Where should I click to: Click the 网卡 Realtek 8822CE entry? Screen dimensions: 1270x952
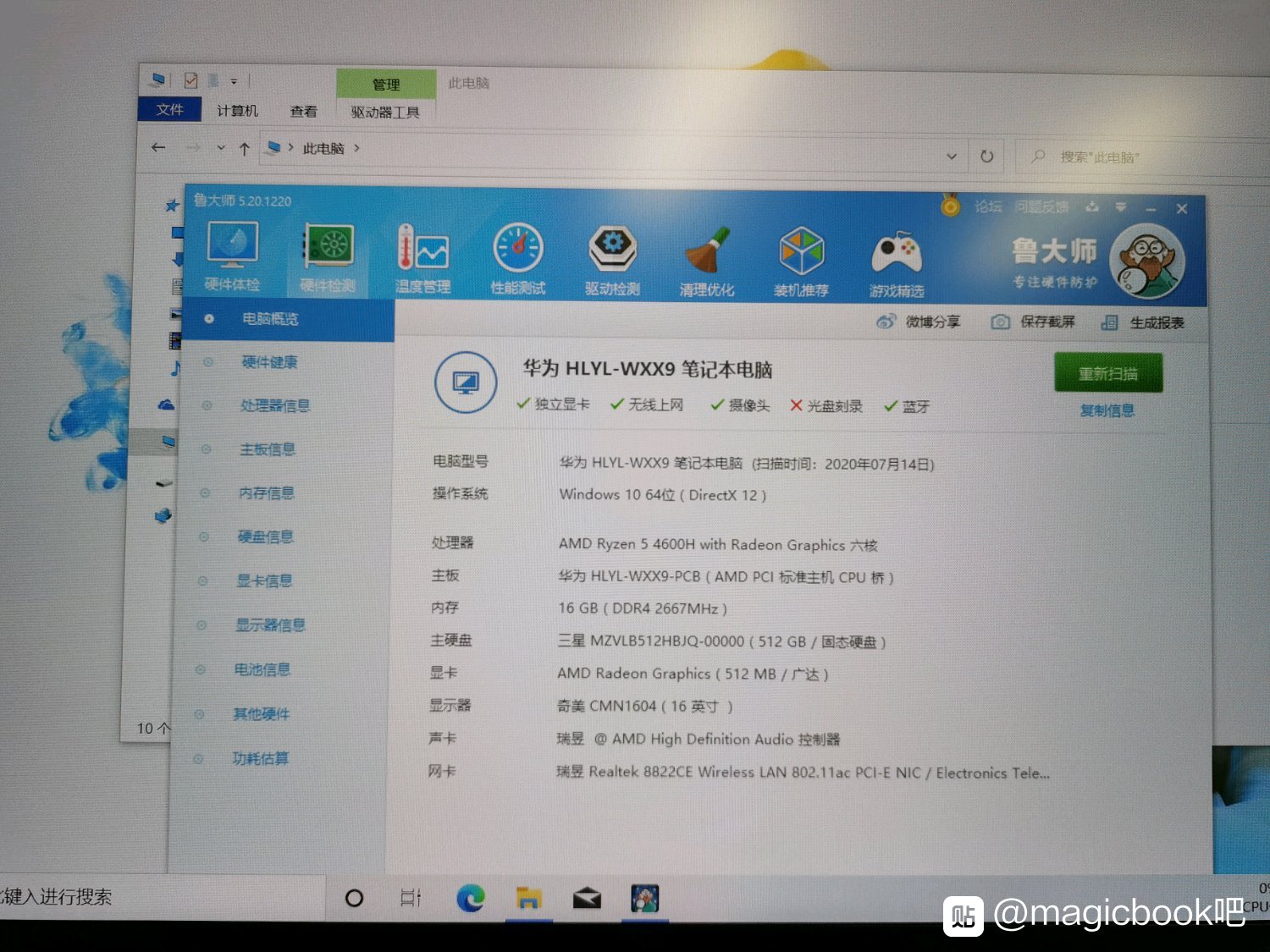coord(803,772)
